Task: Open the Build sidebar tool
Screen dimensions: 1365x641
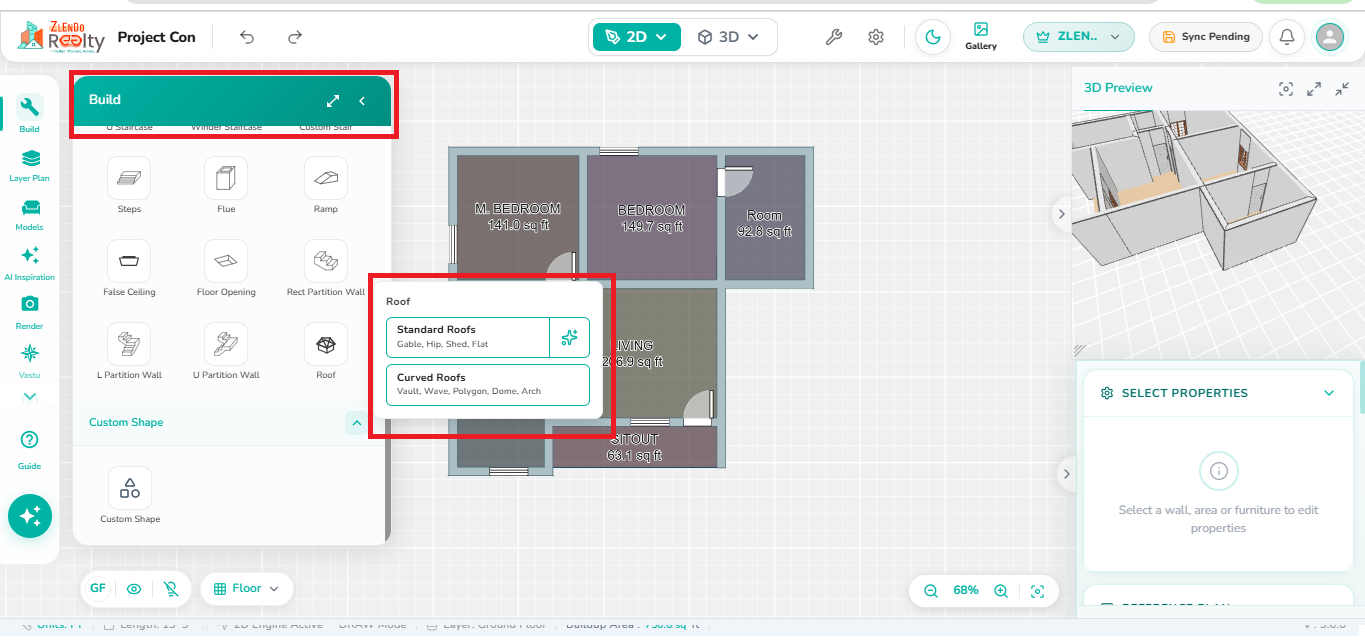Action: point(30,114)
